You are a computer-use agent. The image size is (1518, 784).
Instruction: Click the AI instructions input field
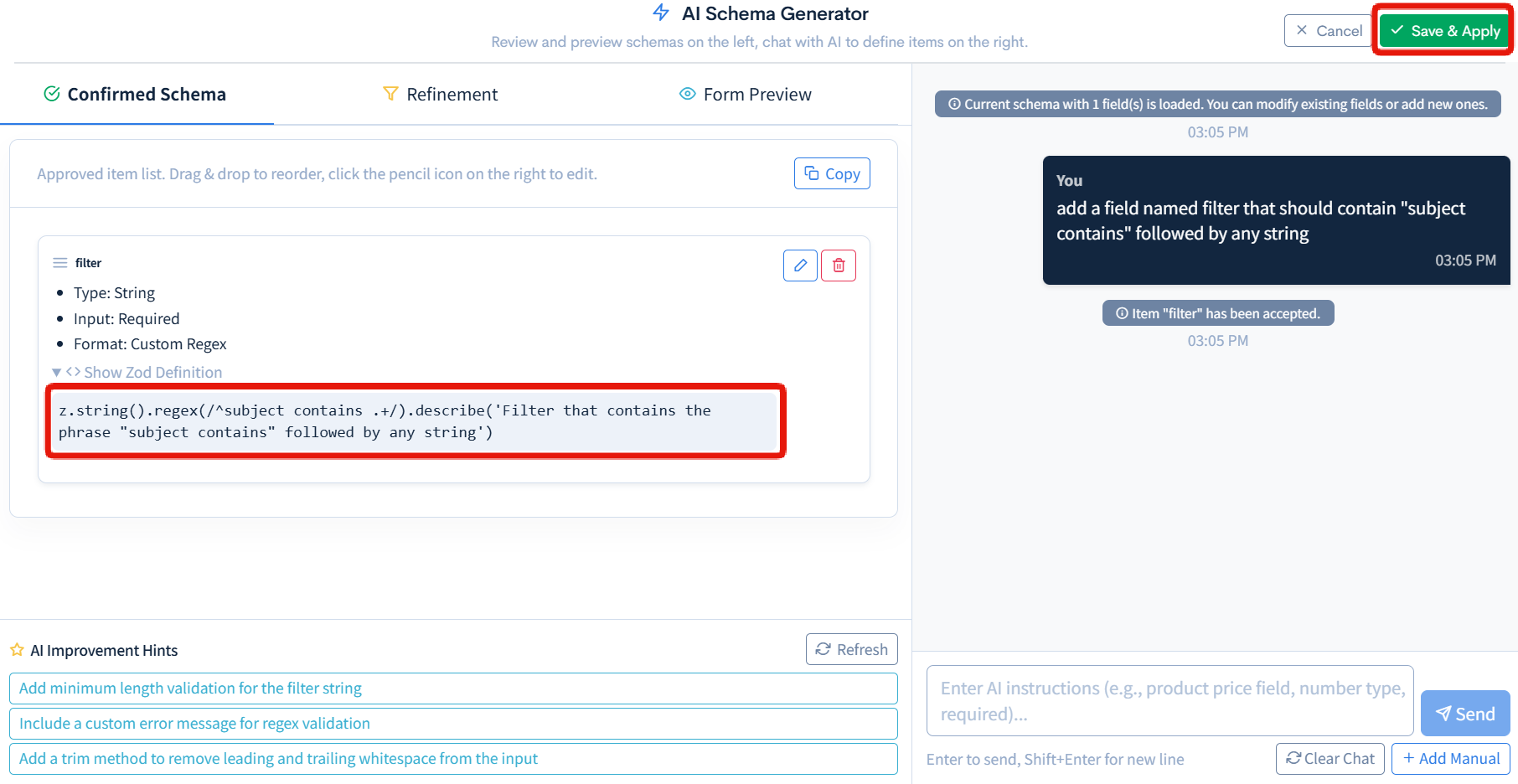(x=1169, y=701)
